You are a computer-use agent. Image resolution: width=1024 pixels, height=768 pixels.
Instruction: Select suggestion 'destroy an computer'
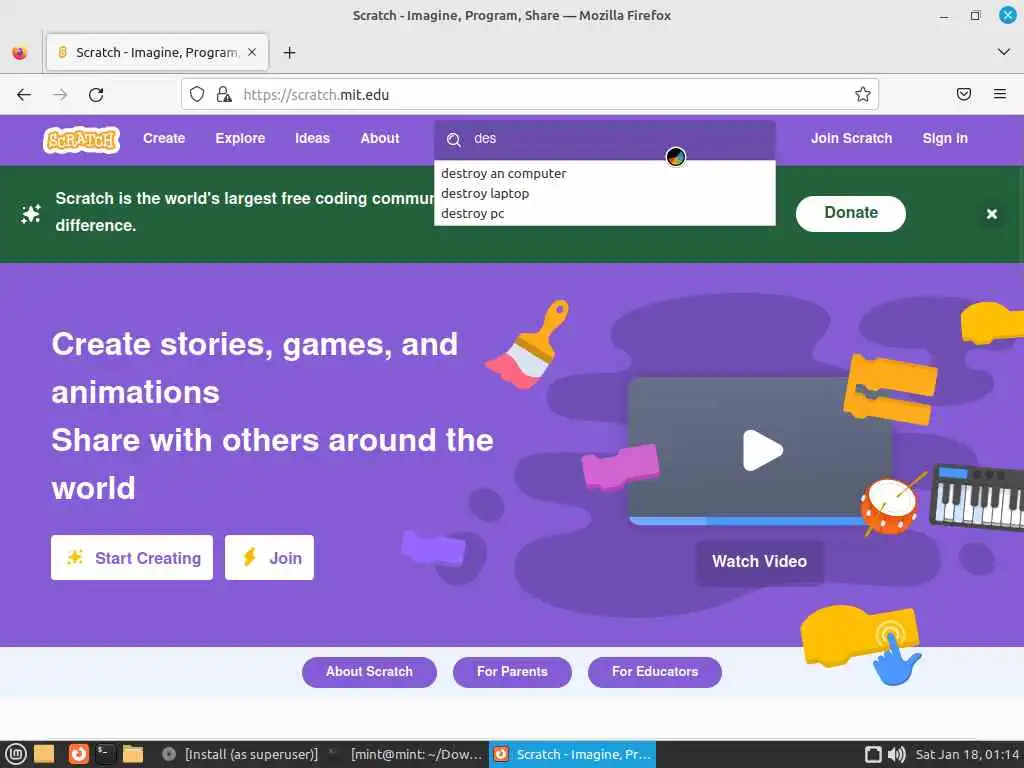605,174
